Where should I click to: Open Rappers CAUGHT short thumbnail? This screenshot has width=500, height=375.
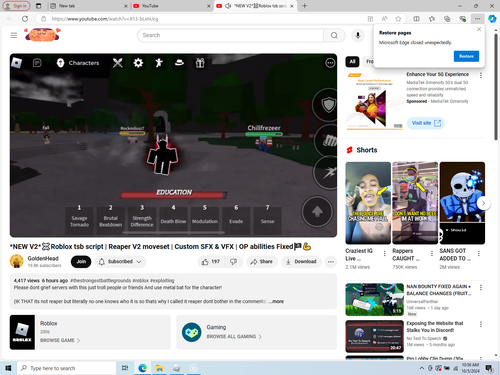pyautogui.click(x=415, y=203)
